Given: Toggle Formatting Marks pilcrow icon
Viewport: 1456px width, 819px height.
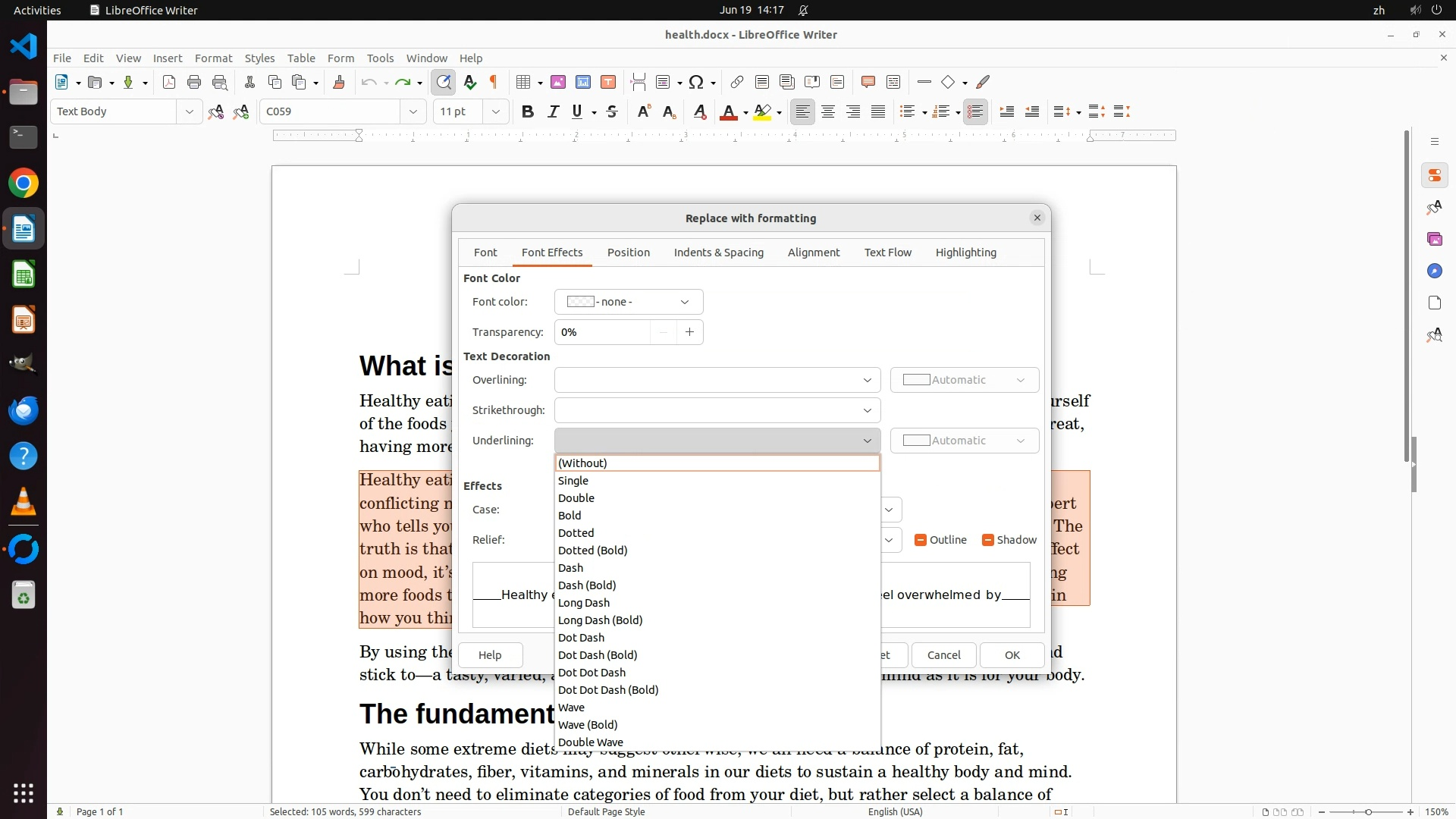Looking at the screenshot, I should click(494, 83).
